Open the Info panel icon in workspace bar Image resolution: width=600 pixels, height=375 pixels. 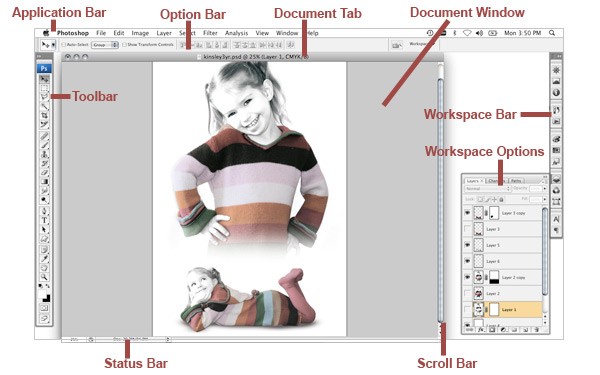(x=556, y=93)
